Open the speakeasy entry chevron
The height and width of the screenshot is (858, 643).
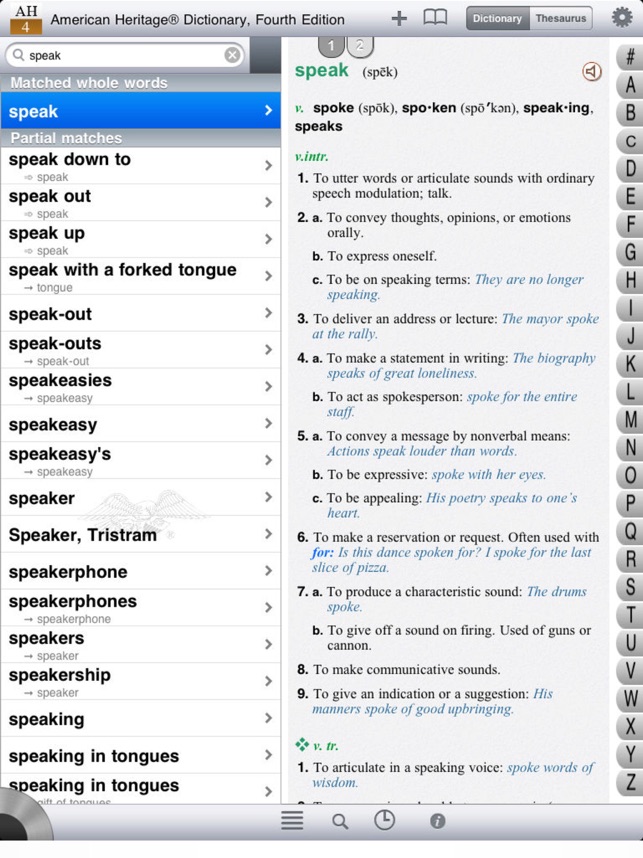point(268,424)
